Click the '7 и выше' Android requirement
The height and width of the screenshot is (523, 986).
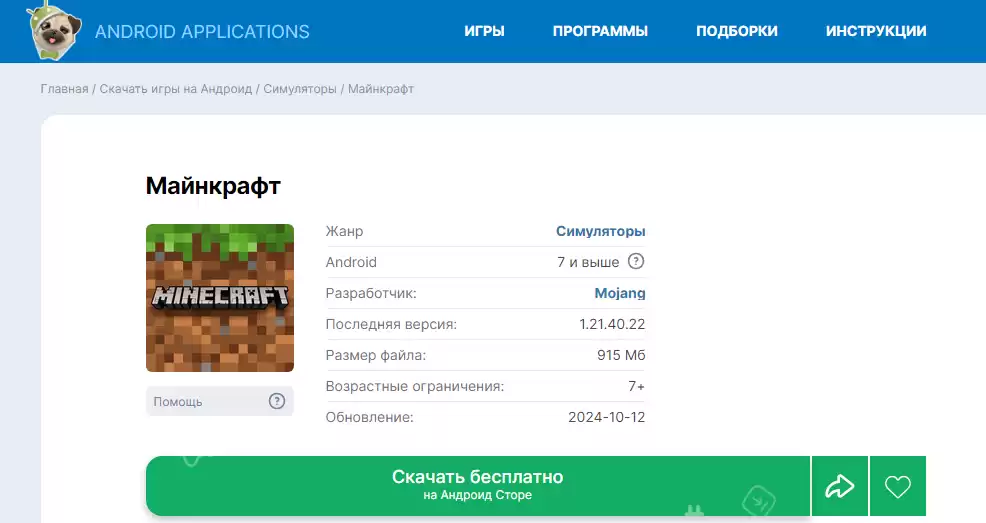pos(588,262)
